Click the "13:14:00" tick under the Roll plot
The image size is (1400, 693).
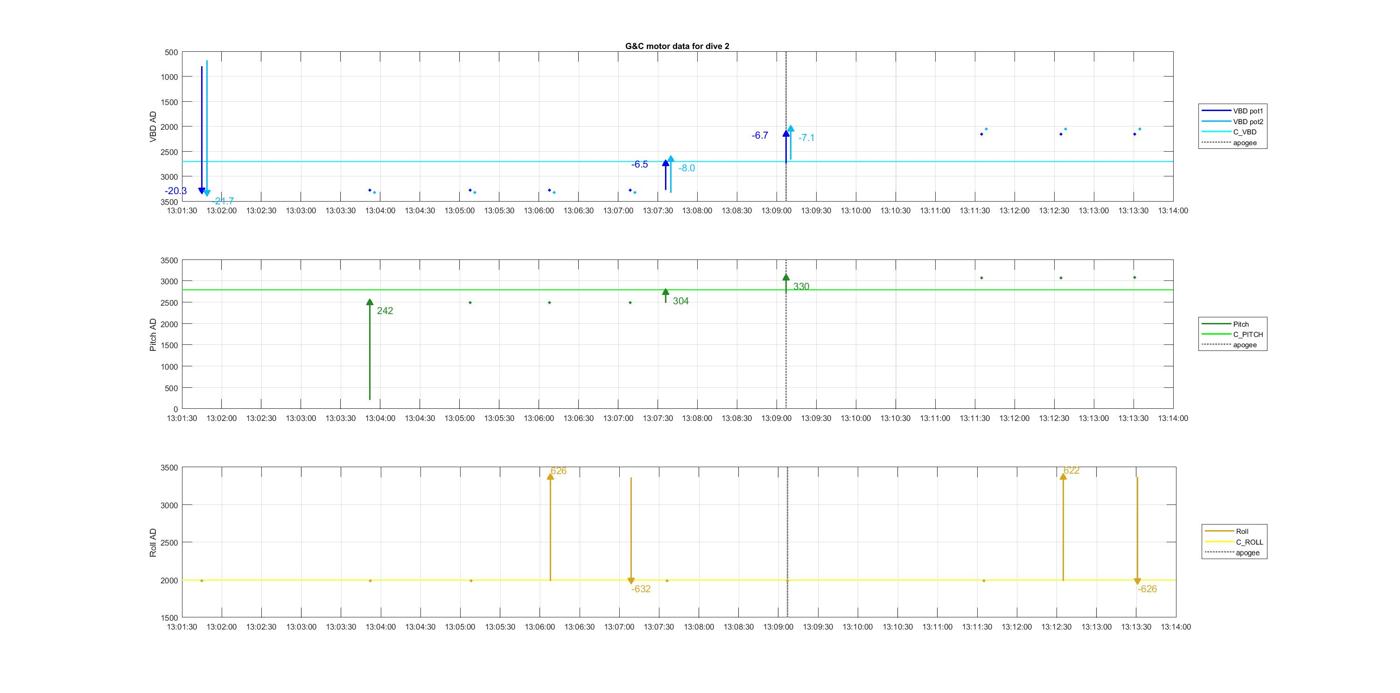tap(1175, 627)
